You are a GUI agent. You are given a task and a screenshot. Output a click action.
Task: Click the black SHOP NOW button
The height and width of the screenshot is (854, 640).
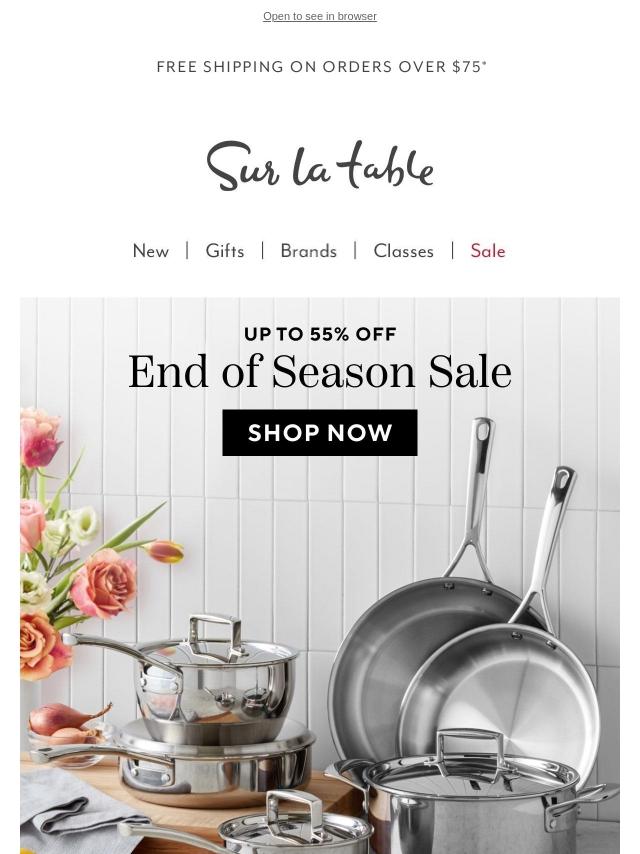pos(320,433)
